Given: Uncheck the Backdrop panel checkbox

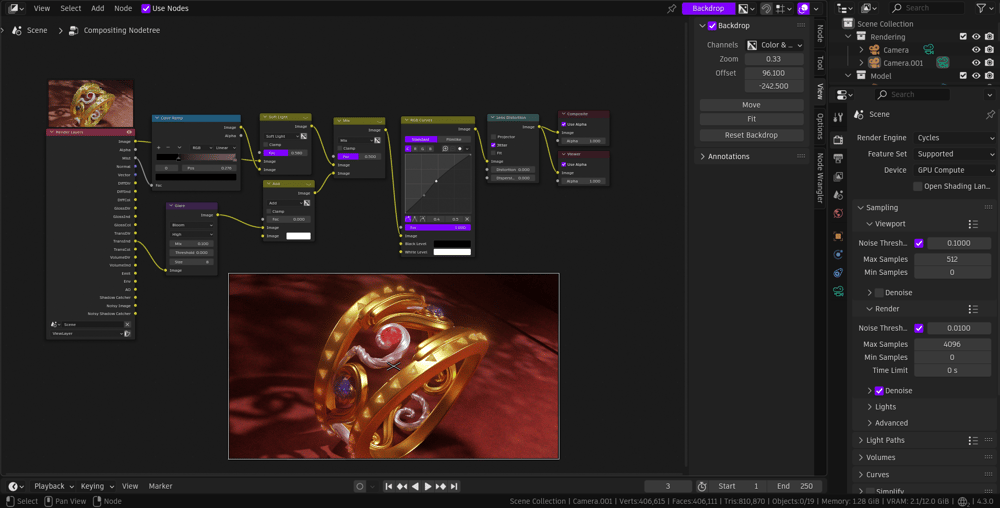Looking at the screenshot, I should [x=712, y=26].
